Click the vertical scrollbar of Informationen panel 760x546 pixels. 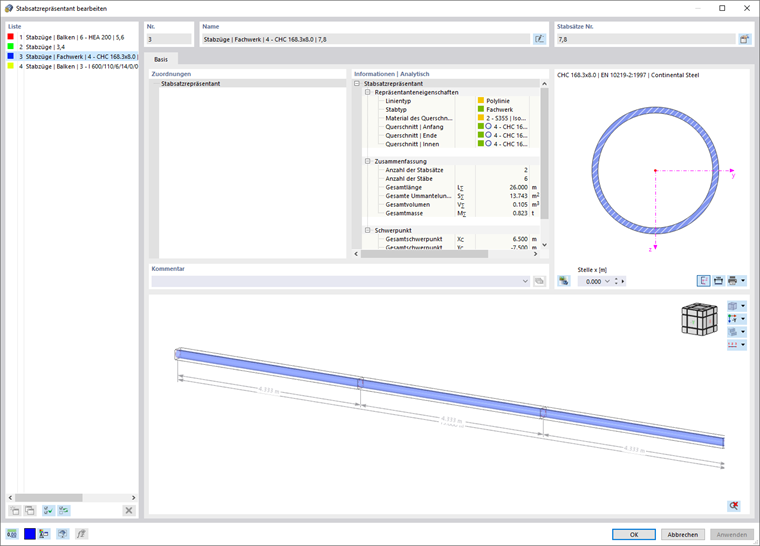(544, 153)
